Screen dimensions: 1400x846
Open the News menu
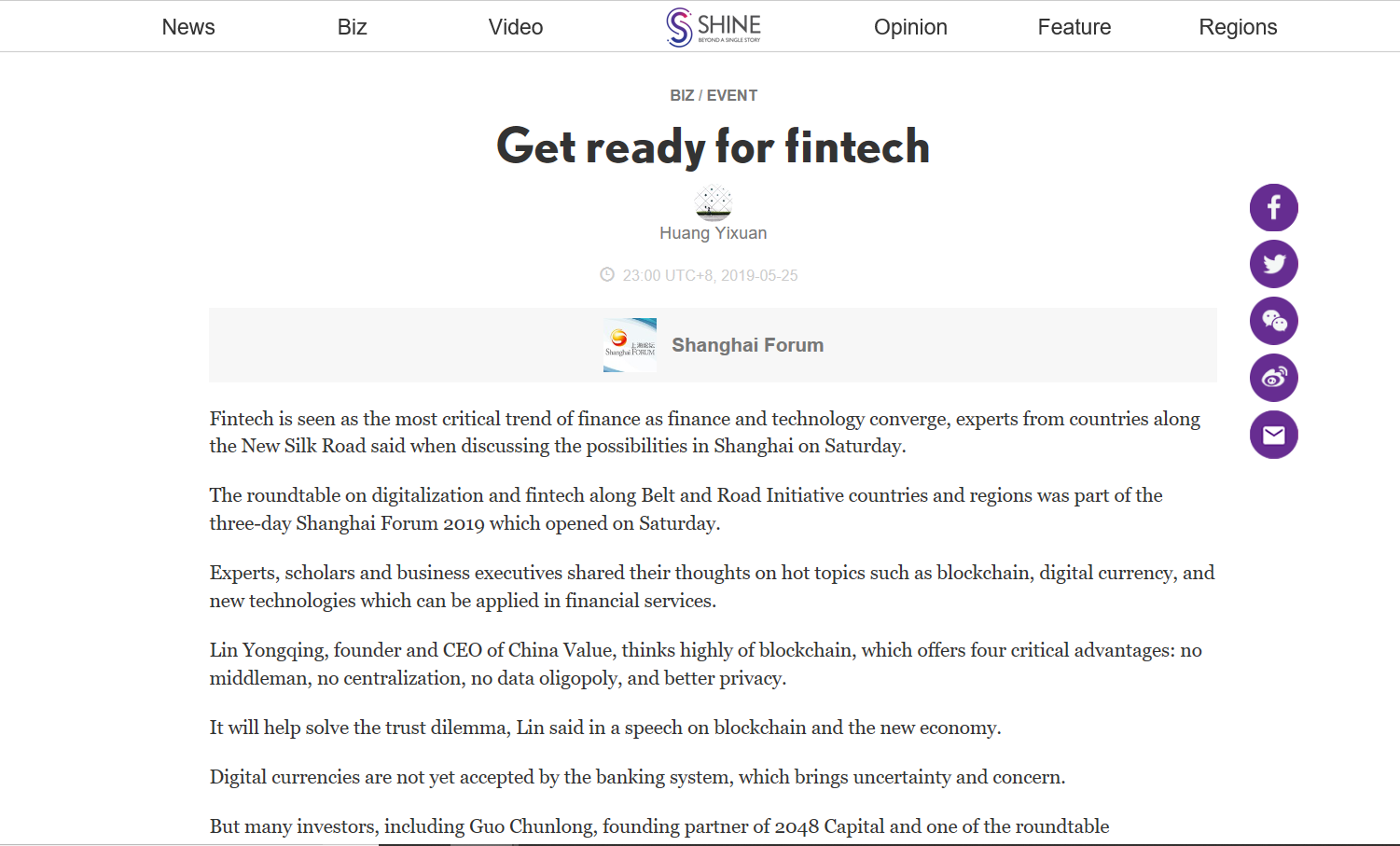click(188, 27)
